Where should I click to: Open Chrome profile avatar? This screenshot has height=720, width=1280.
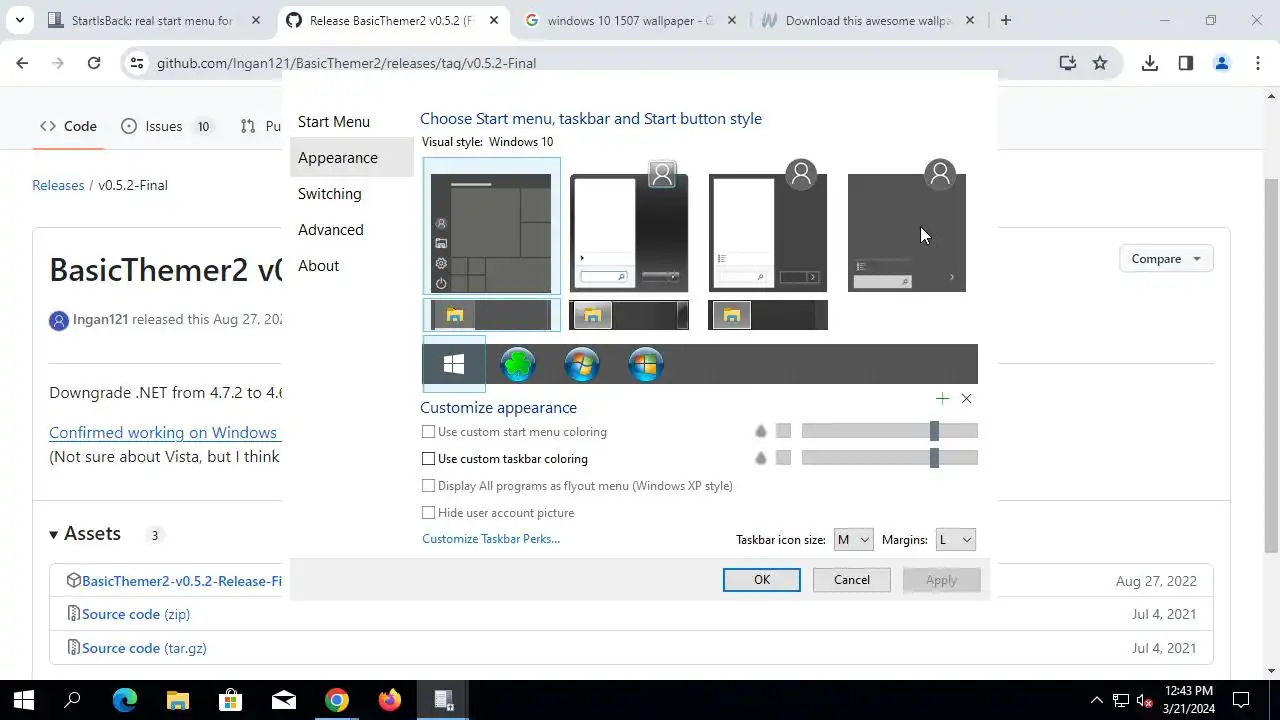[1222, 63]
